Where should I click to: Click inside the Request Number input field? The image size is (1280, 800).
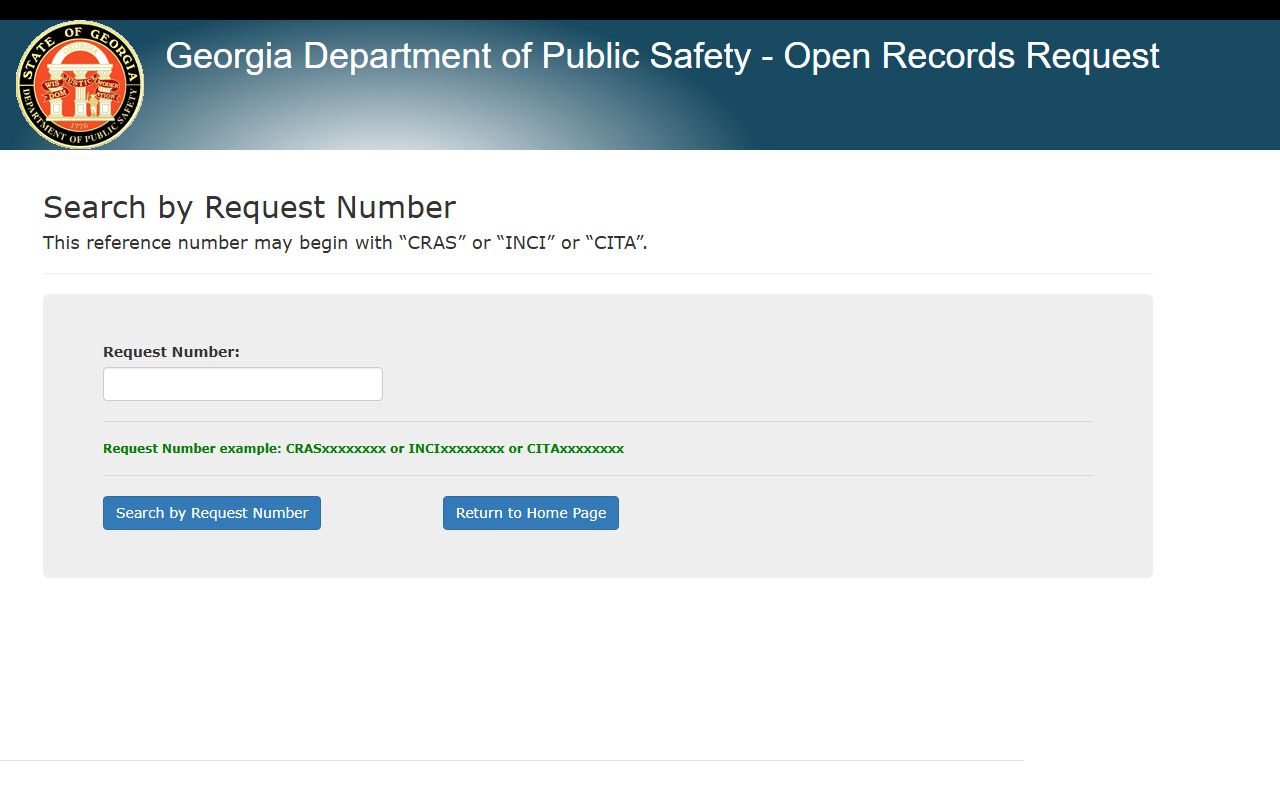[242, 384]
